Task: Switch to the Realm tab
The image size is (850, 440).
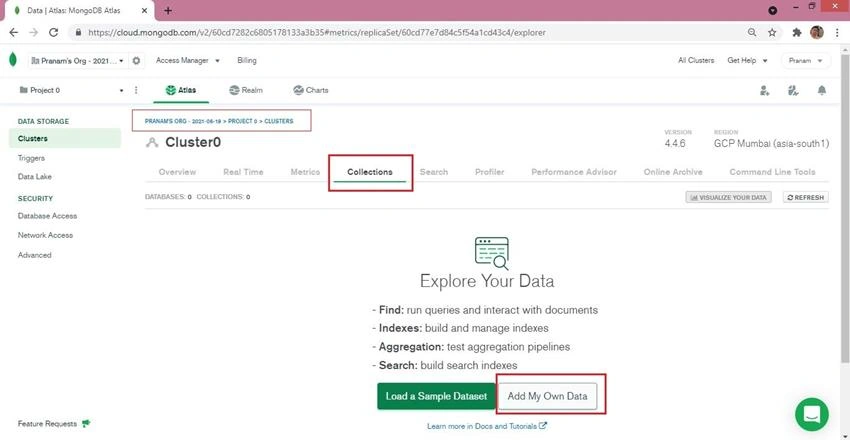Action: (246, 90)
